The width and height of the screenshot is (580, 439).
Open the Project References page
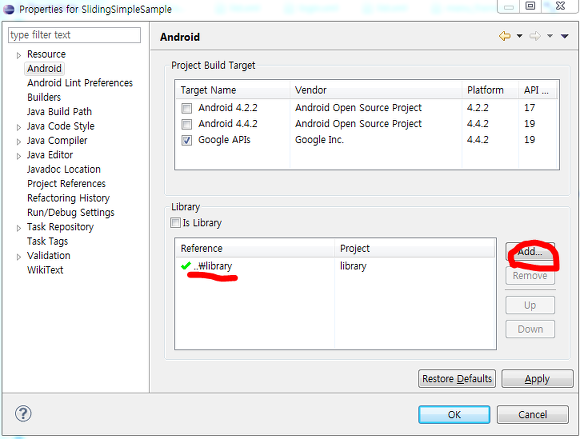66,184
